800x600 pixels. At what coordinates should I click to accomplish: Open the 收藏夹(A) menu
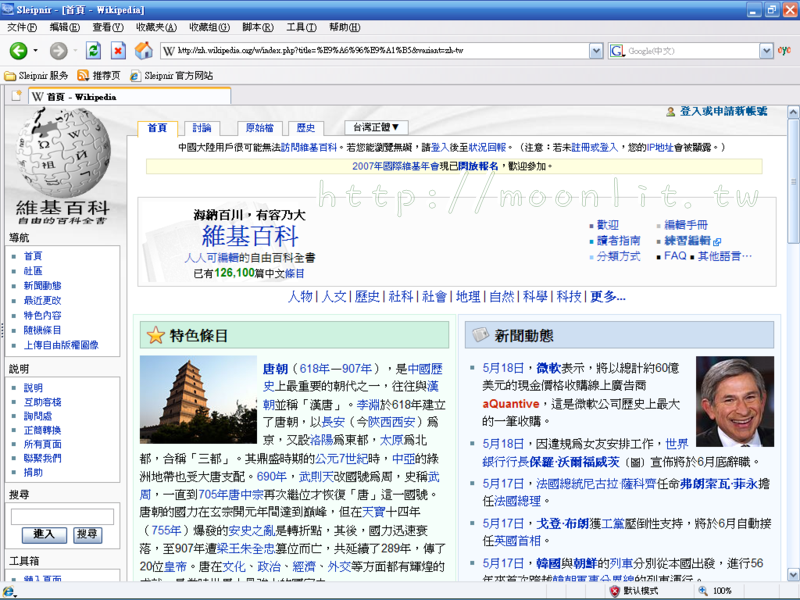(x=156, y=27)
